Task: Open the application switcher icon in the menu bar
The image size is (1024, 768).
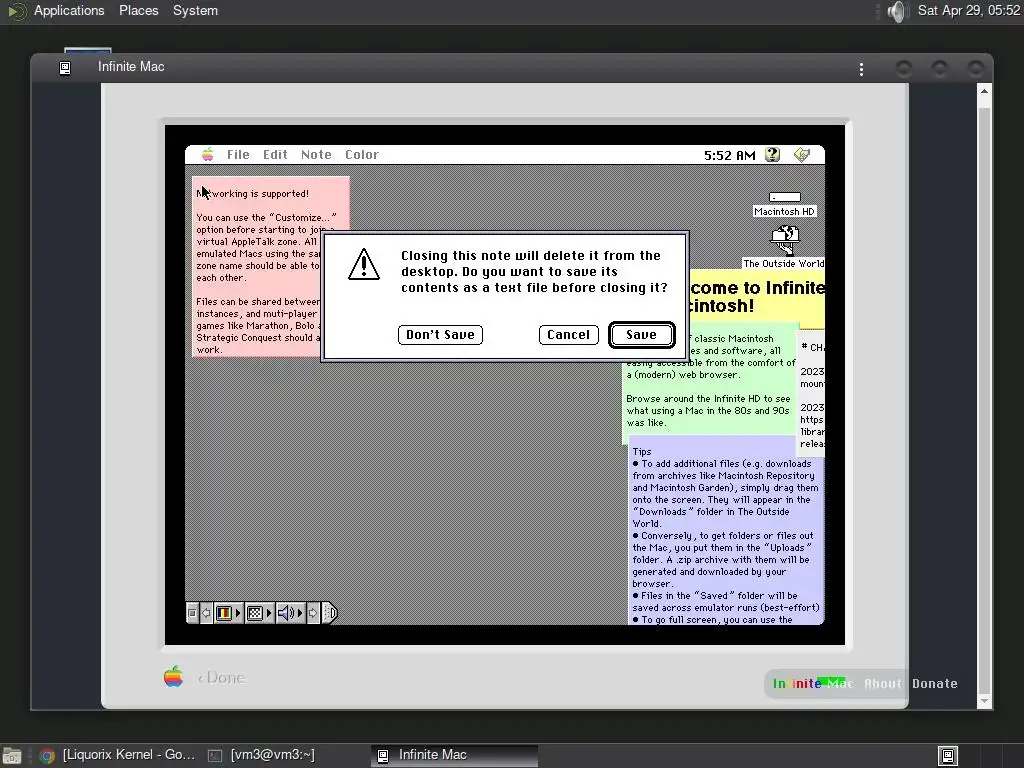Action: click(802, 155)
